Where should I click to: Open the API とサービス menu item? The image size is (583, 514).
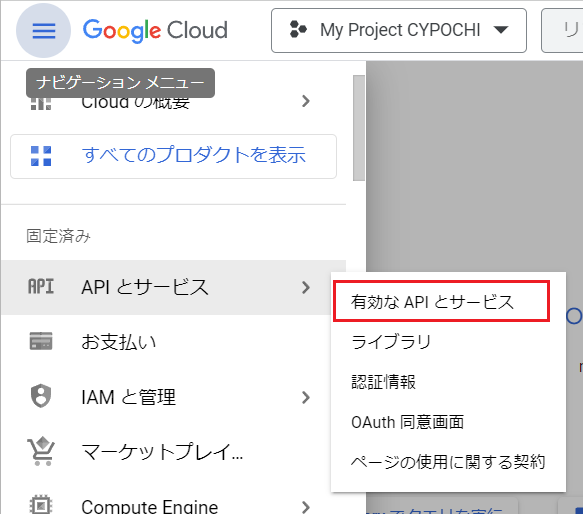click(x=174, y=287)
